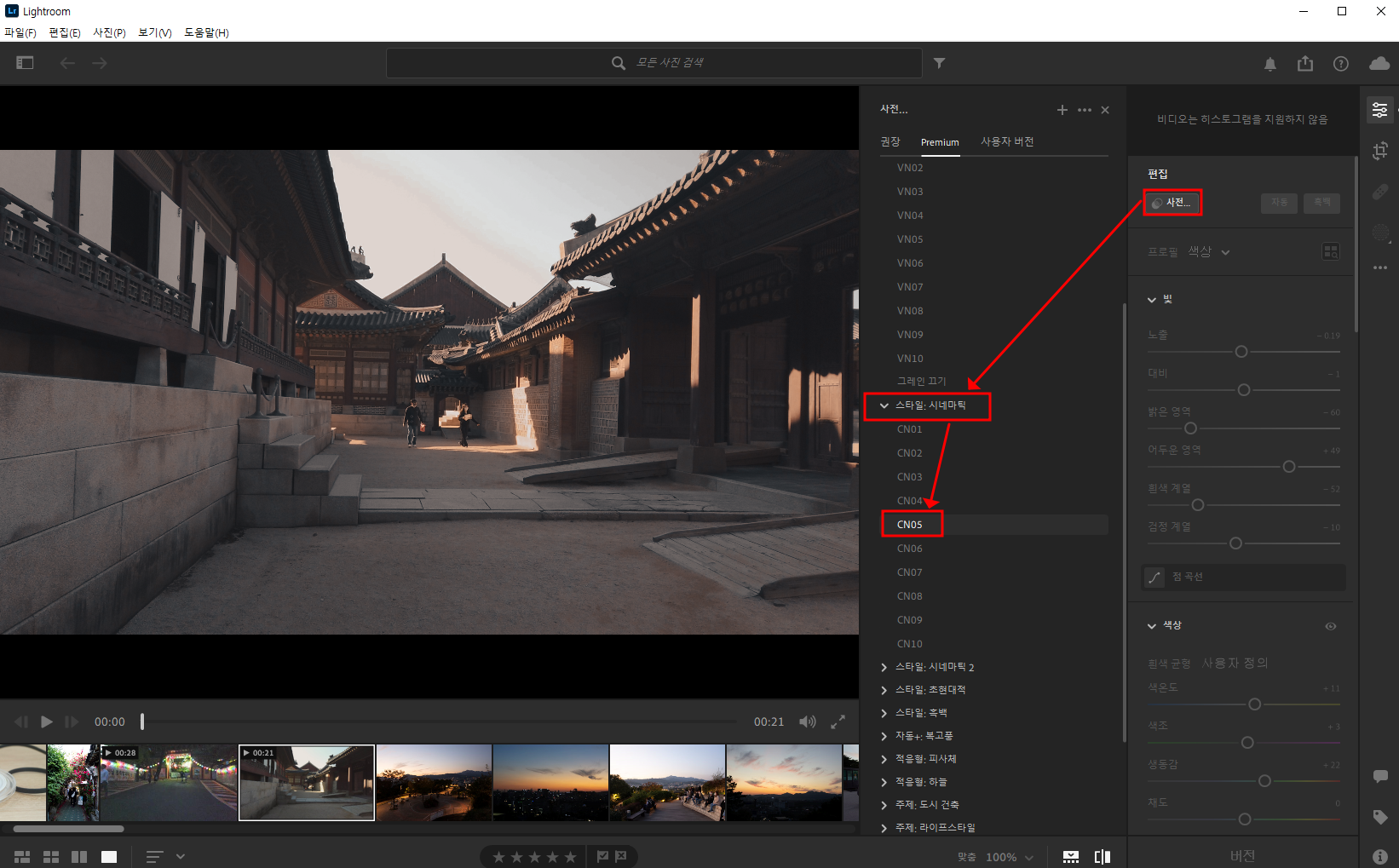Open preset panel more options
Viewport: 1399px width, 868px height.
1085,110
